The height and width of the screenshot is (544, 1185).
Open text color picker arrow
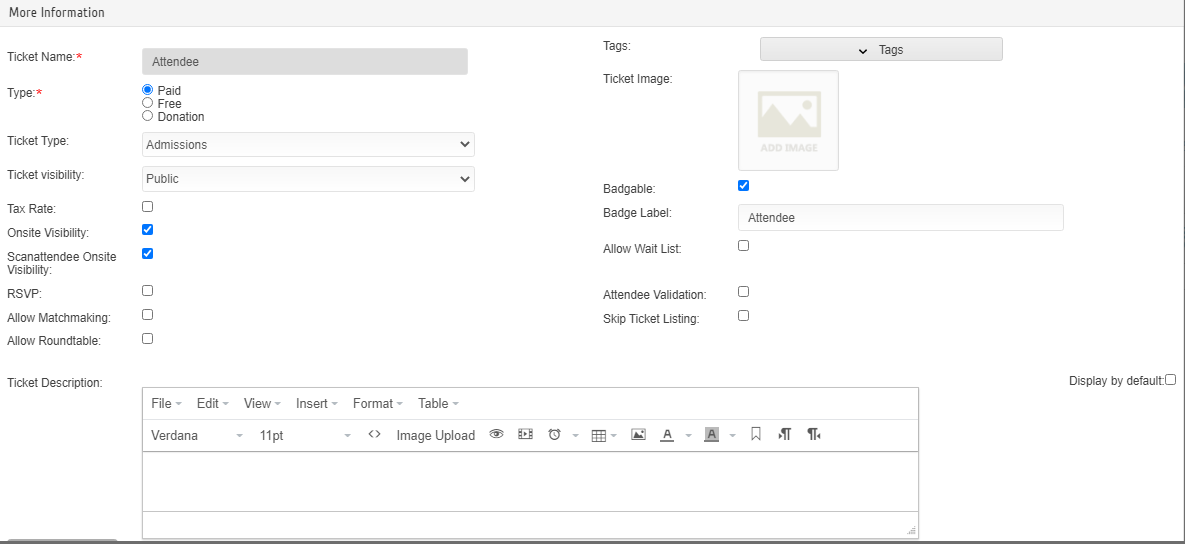[688, 435]
